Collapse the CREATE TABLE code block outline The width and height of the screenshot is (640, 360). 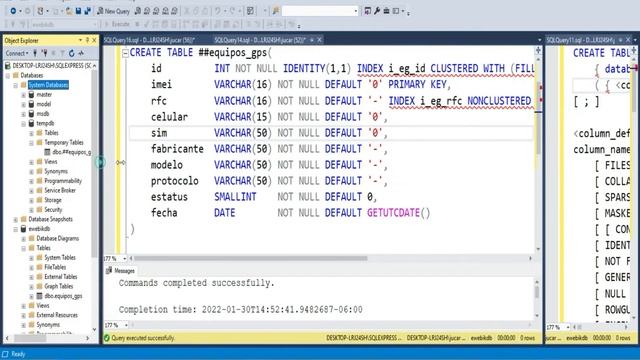[x=125, y=53]
